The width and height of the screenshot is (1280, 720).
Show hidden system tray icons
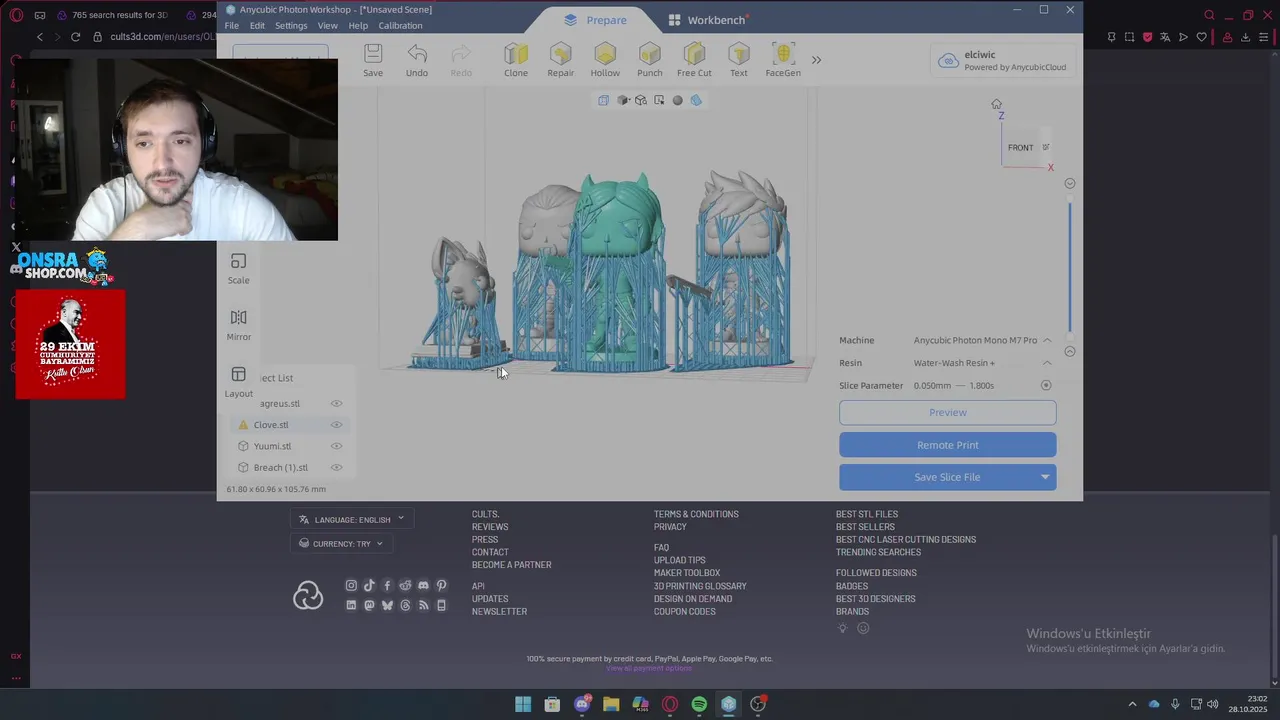point(1132,704)
